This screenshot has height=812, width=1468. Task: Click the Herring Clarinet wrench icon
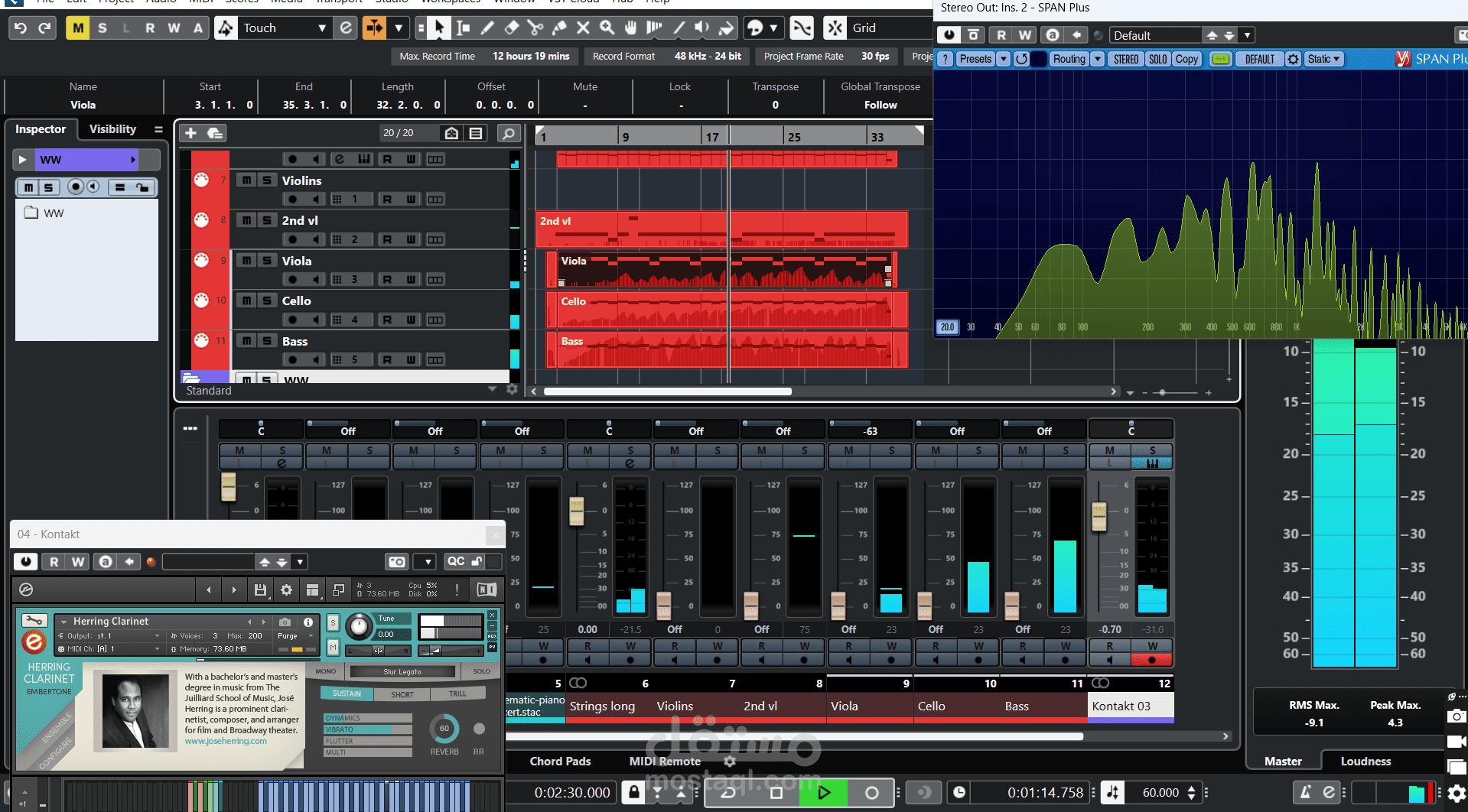pos(34,620)
